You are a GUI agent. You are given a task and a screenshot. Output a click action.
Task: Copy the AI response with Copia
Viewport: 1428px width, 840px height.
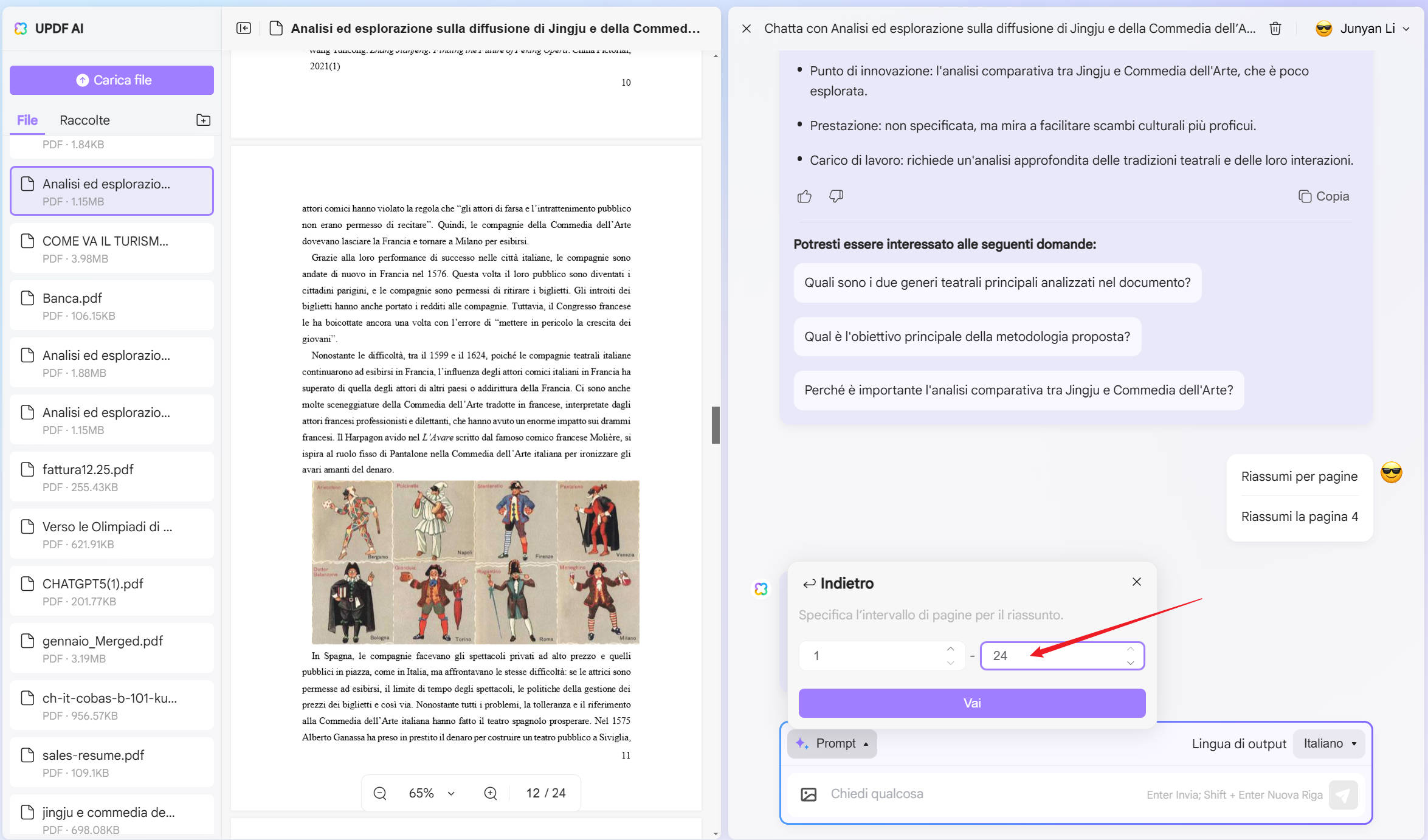tap(1323, 196)
